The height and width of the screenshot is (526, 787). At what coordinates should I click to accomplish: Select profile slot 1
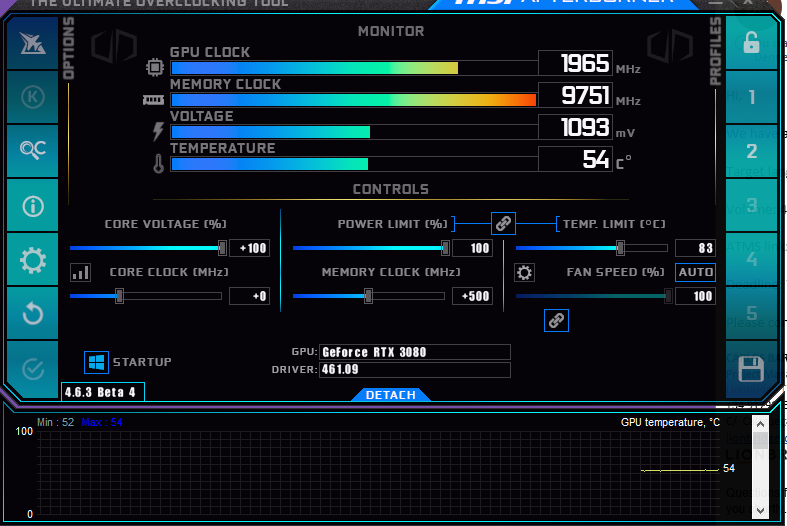click(751, 97)
